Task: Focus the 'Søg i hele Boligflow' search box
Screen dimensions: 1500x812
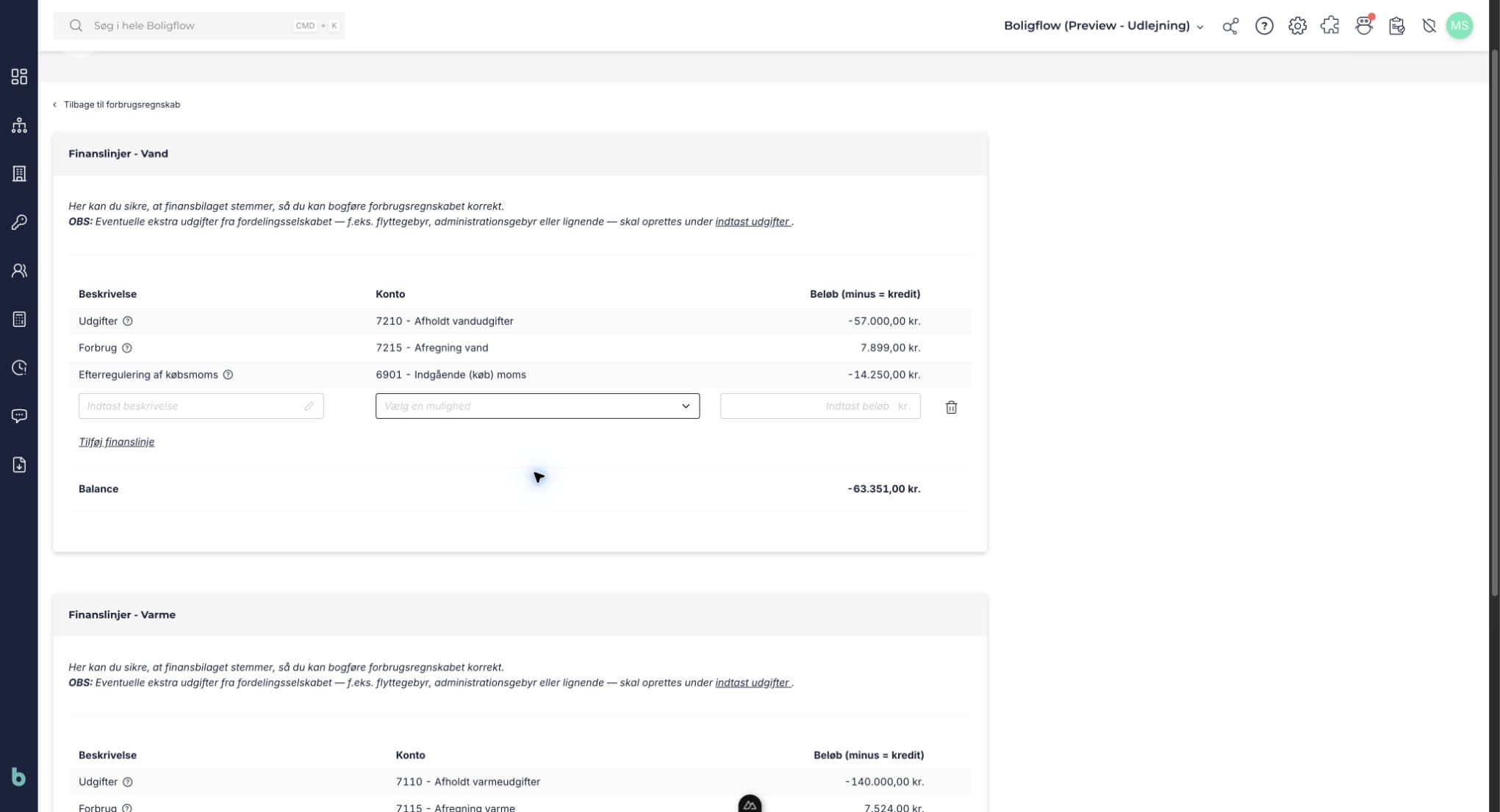Action: [x=199, y=26]
